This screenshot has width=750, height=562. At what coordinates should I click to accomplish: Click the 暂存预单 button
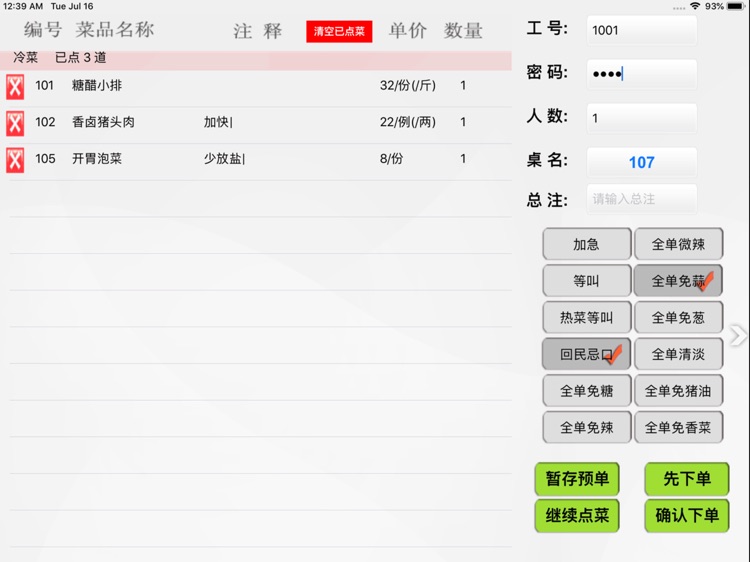pyautogui.click(x=577, y=478)
